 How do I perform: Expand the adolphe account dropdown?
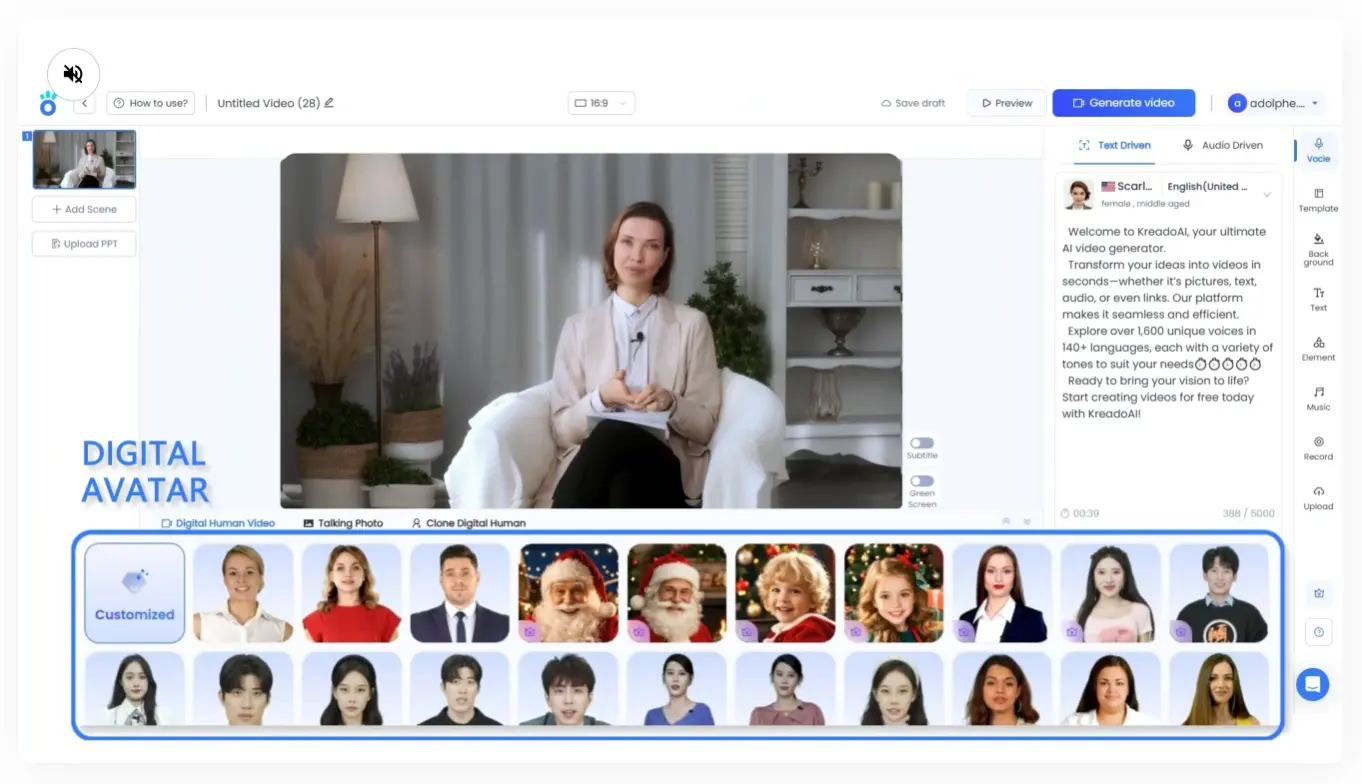pos(1314,103)
